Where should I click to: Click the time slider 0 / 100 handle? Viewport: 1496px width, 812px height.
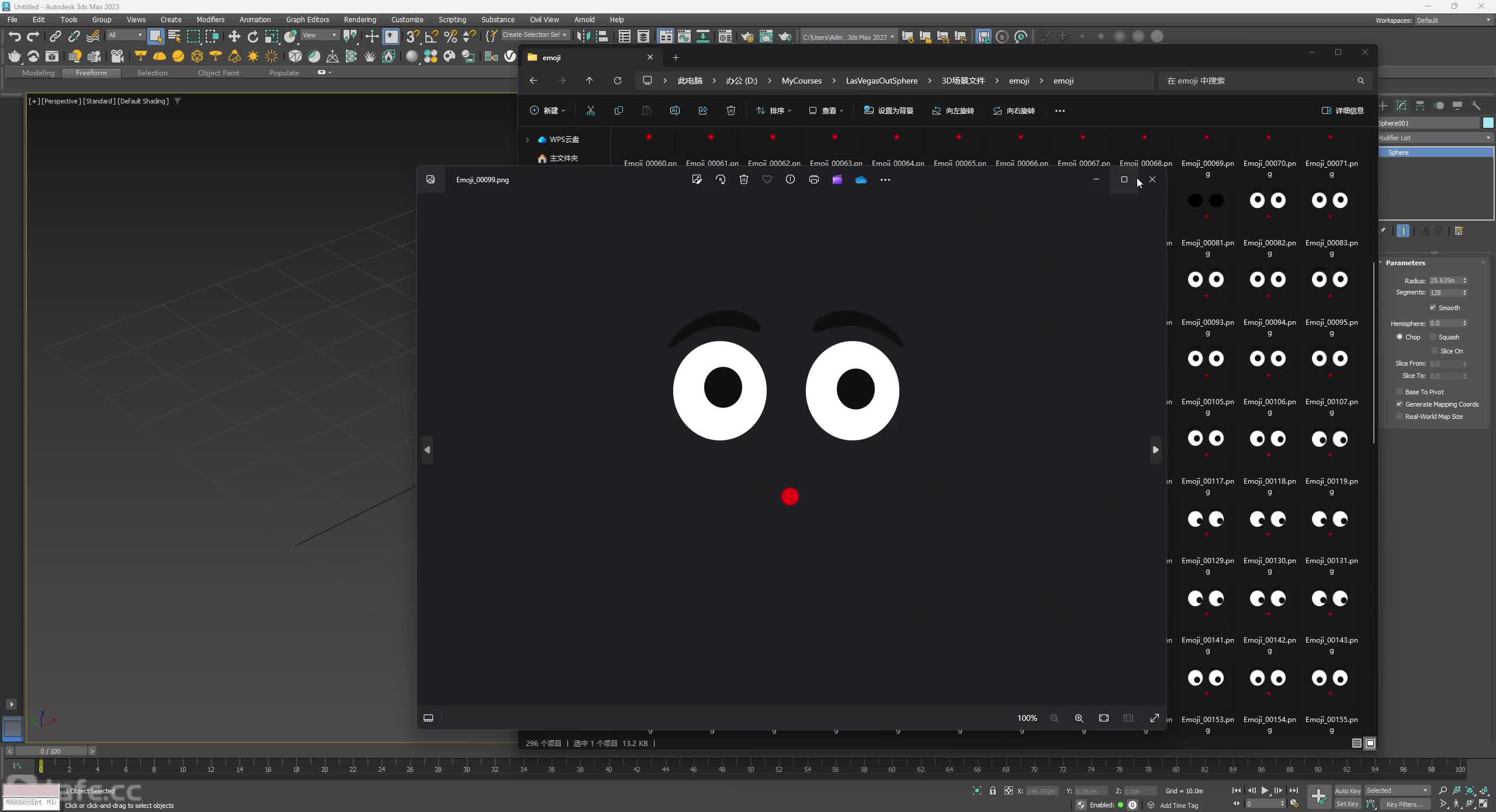[50, 751]
